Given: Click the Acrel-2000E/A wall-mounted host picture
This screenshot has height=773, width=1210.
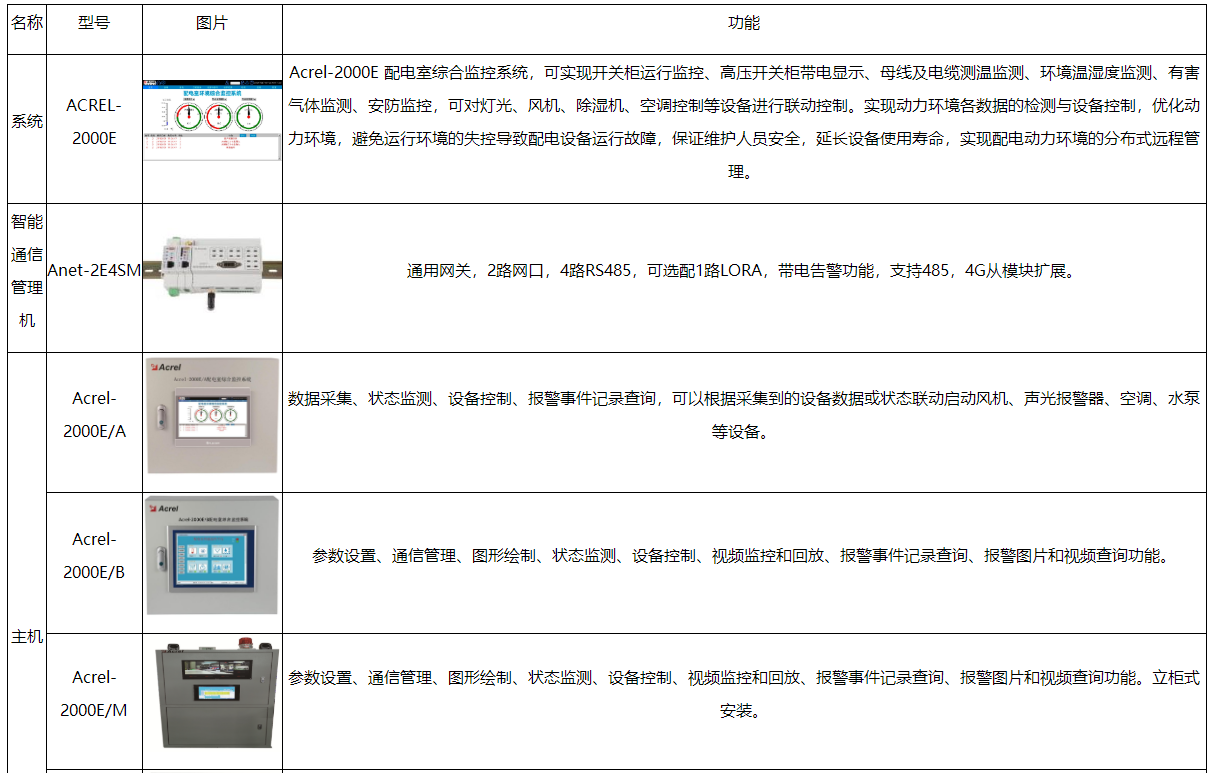Looking at the screenshot, I should coord(212,414).
